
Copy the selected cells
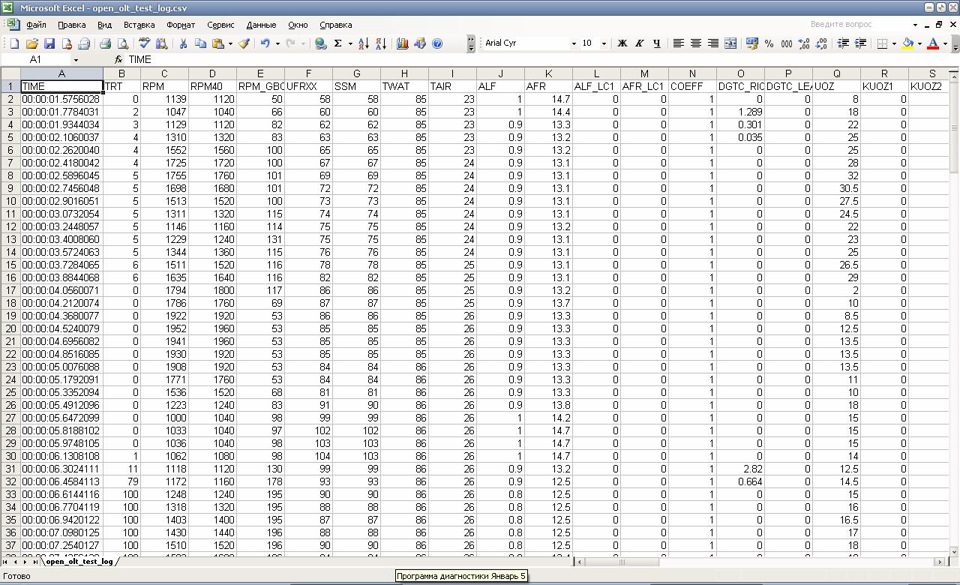click(200, 43)
